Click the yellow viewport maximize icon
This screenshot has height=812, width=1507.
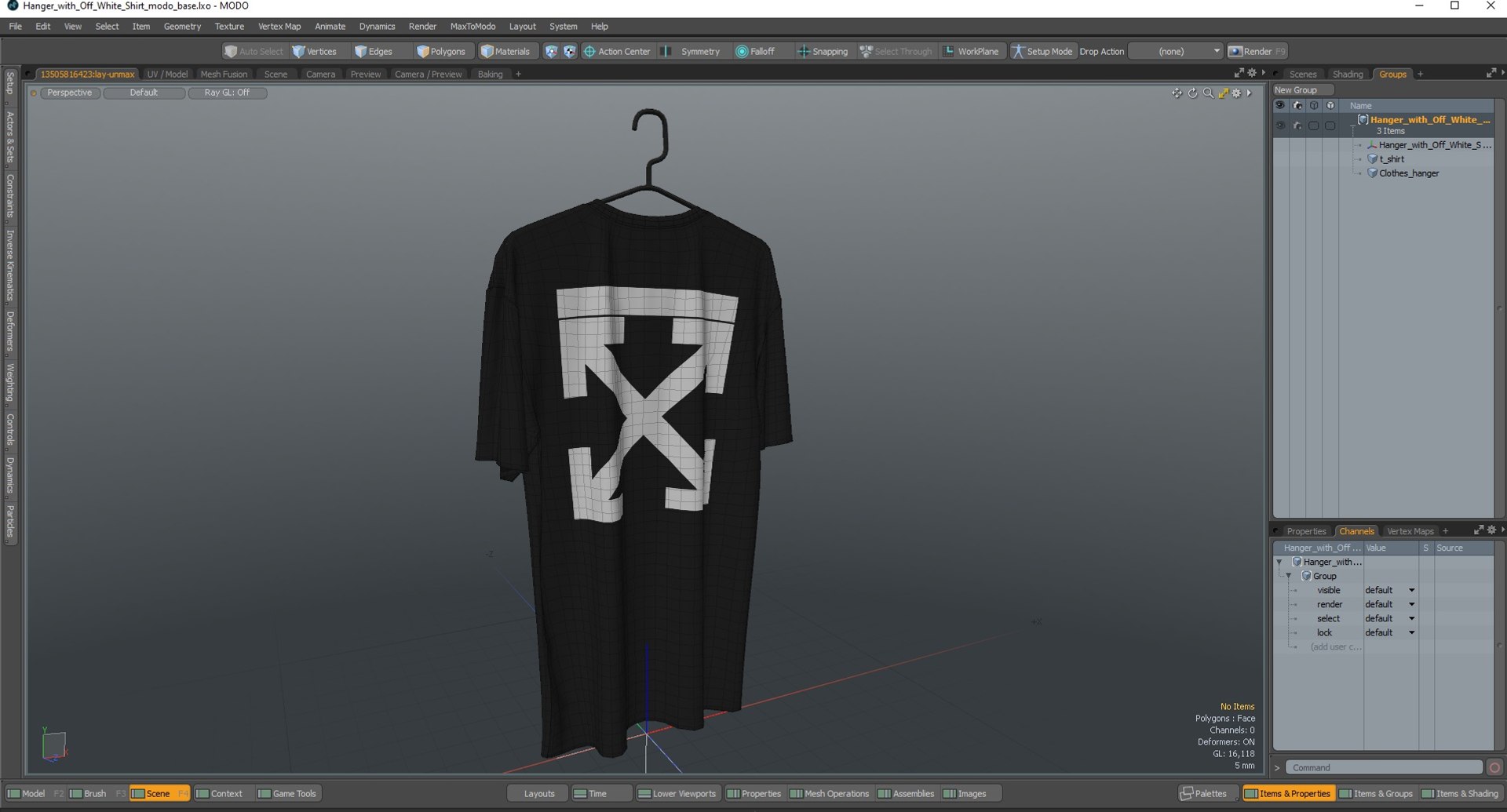[1223, 93]
